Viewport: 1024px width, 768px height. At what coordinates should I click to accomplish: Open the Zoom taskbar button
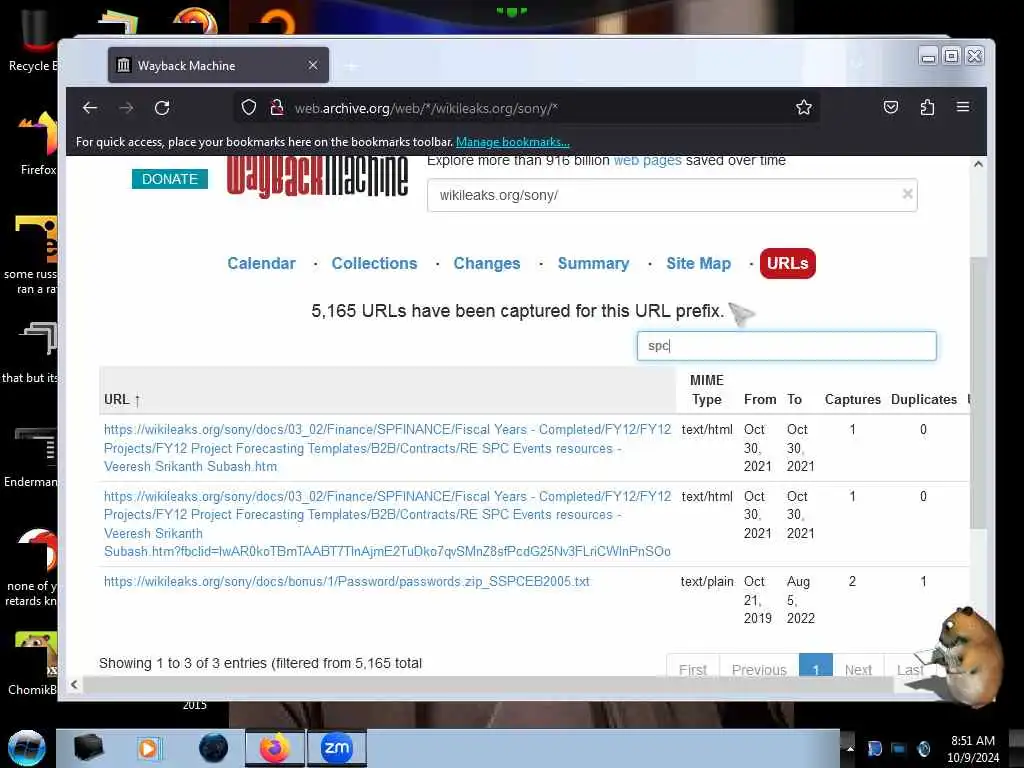coord(337,748)
